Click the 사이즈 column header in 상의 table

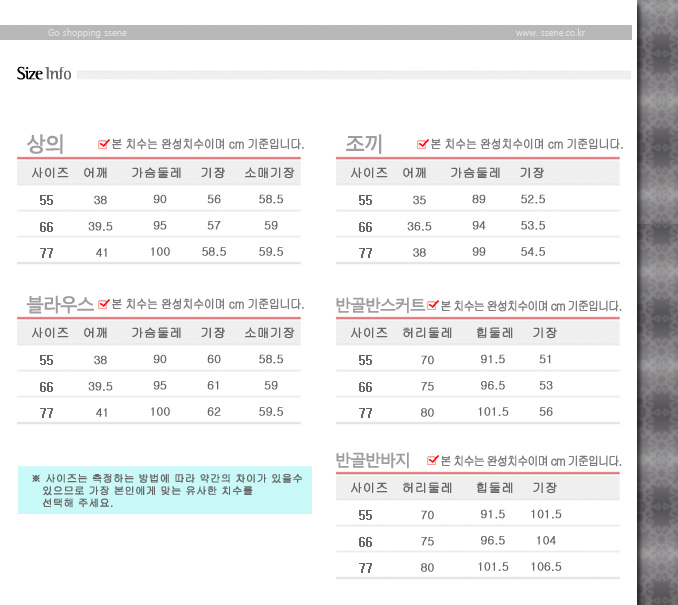point(50,173)
